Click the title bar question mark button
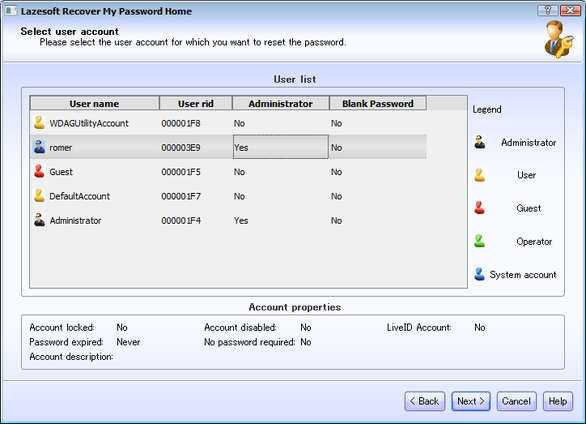The width and height of the screenshot is (586, 424). coord(548,10)
